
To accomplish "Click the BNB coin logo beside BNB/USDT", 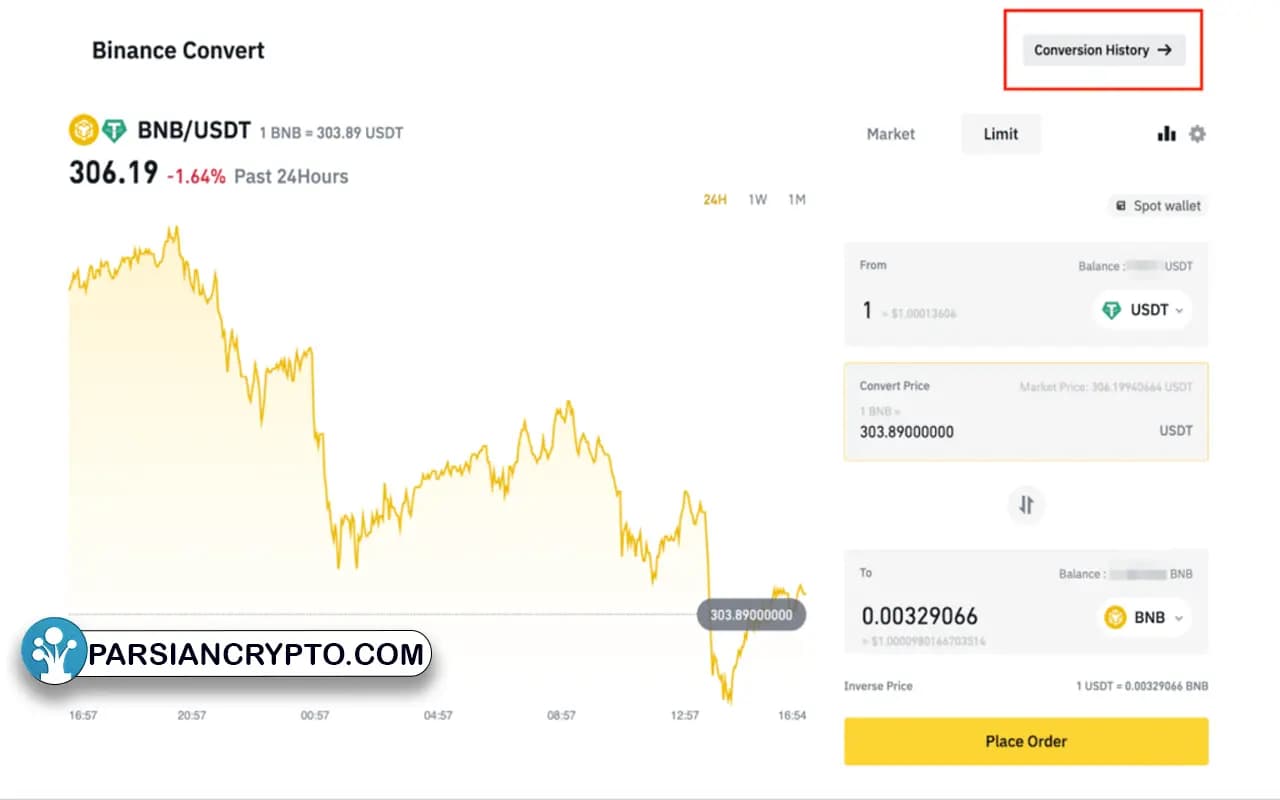I will pyautogui.click(x=83, y=130).
